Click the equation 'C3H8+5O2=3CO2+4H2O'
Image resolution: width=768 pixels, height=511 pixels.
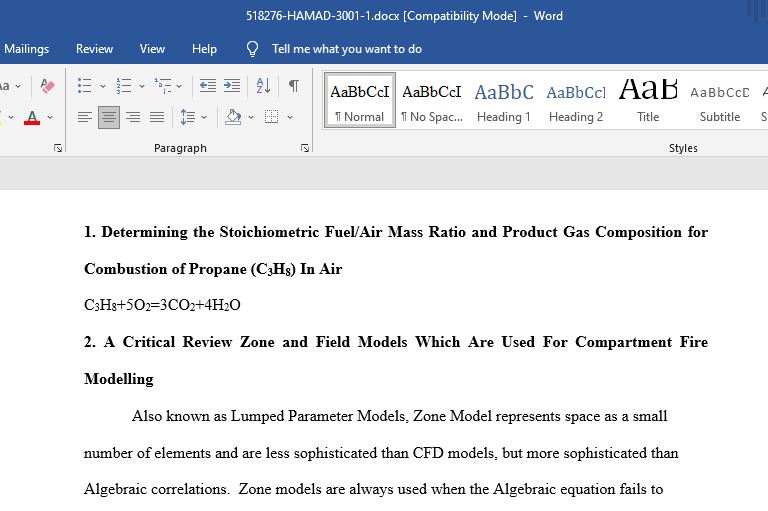point(162,305)
